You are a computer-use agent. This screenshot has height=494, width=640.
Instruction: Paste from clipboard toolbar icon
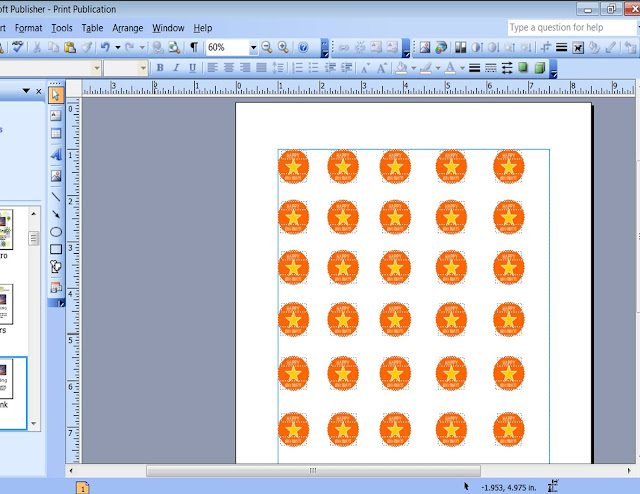(70, 47)
